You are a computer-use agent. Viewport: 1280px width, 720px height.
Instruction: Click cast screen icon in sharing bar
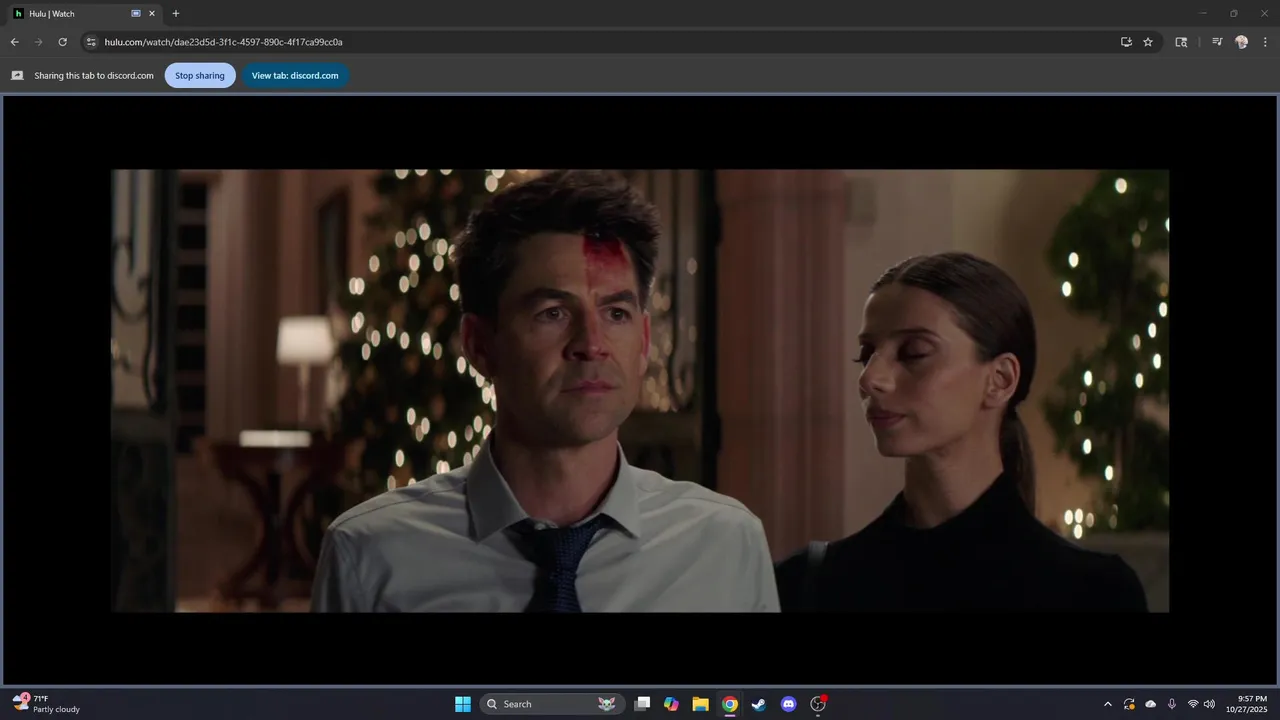(x=17, y=76)
